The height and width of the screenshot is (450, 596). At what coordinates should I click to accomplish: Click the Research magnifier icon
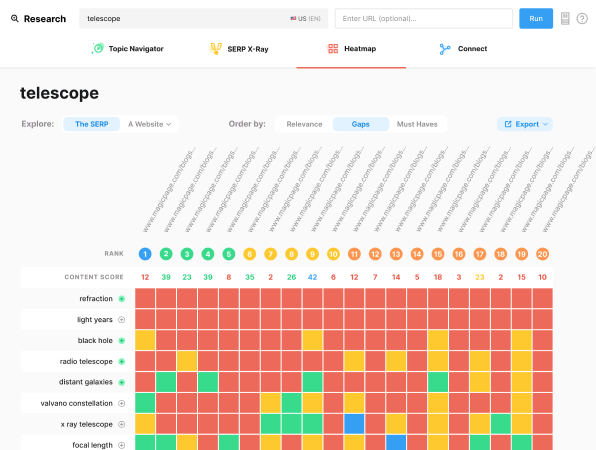[x=14, y=18]
